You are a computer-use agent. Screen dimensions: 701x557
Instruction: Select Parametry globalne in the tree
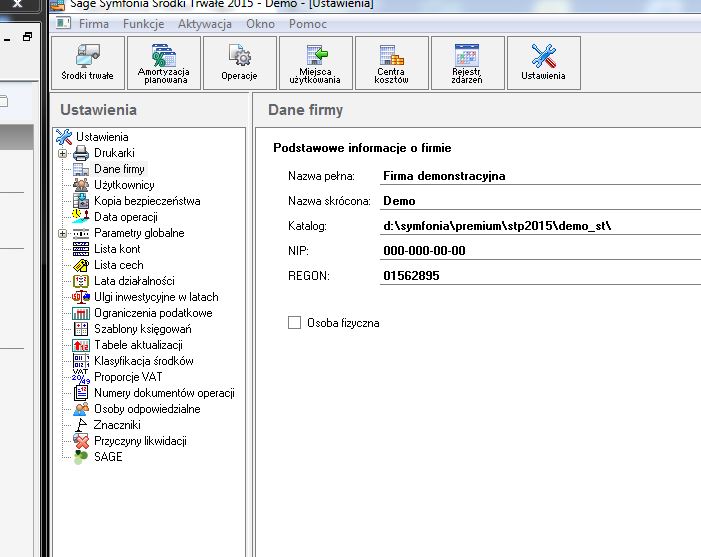coord(139,233)
